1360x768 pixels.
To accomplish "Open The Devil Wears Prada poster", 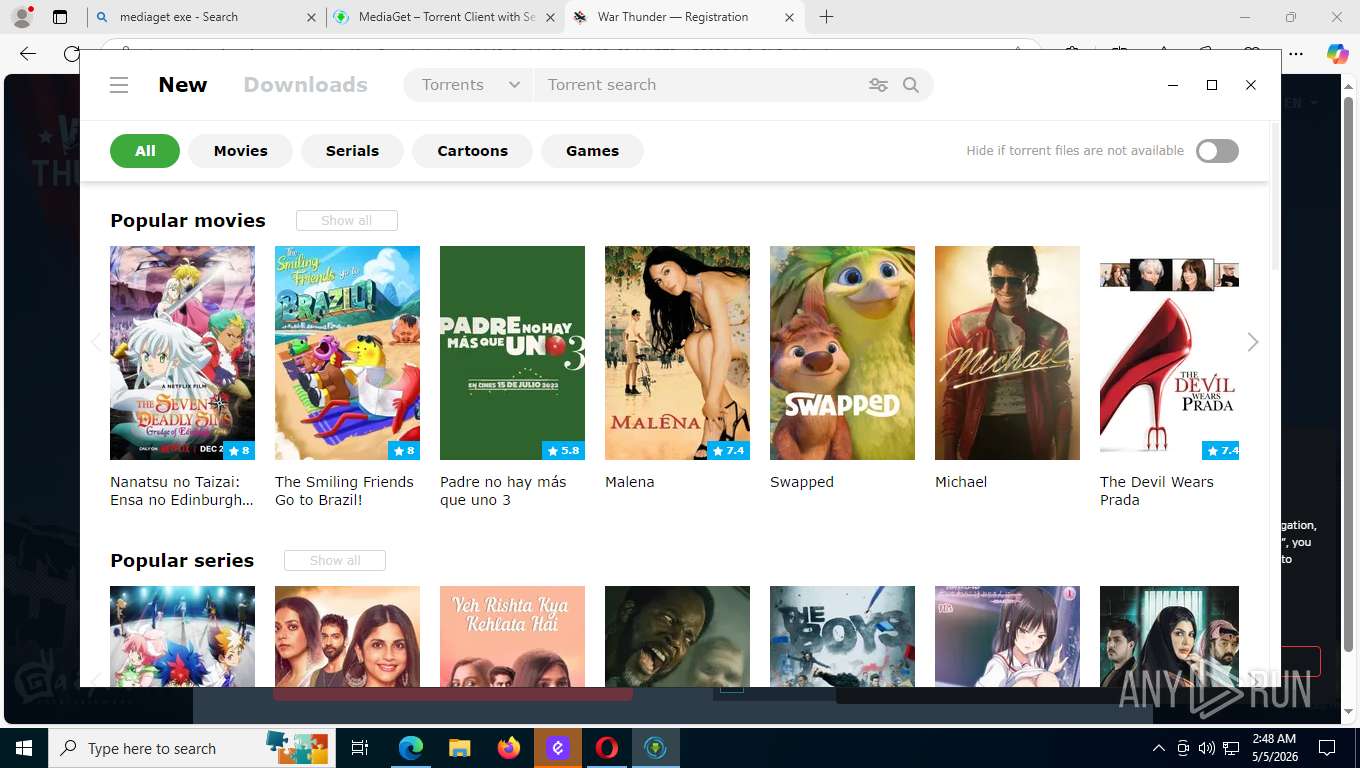I will (1169, 353).
